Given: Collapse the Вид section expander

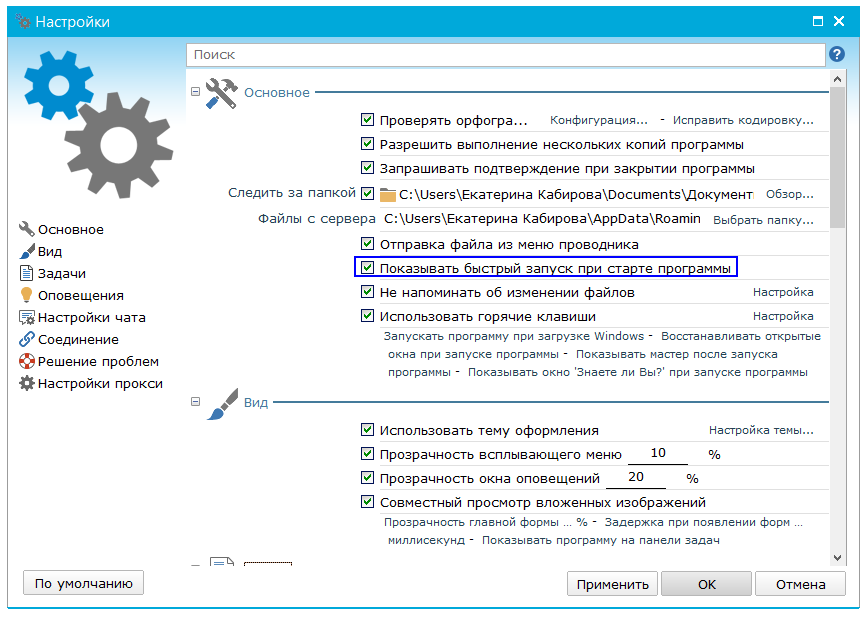Looking at the screenshot, I should (x=196, y=403).
